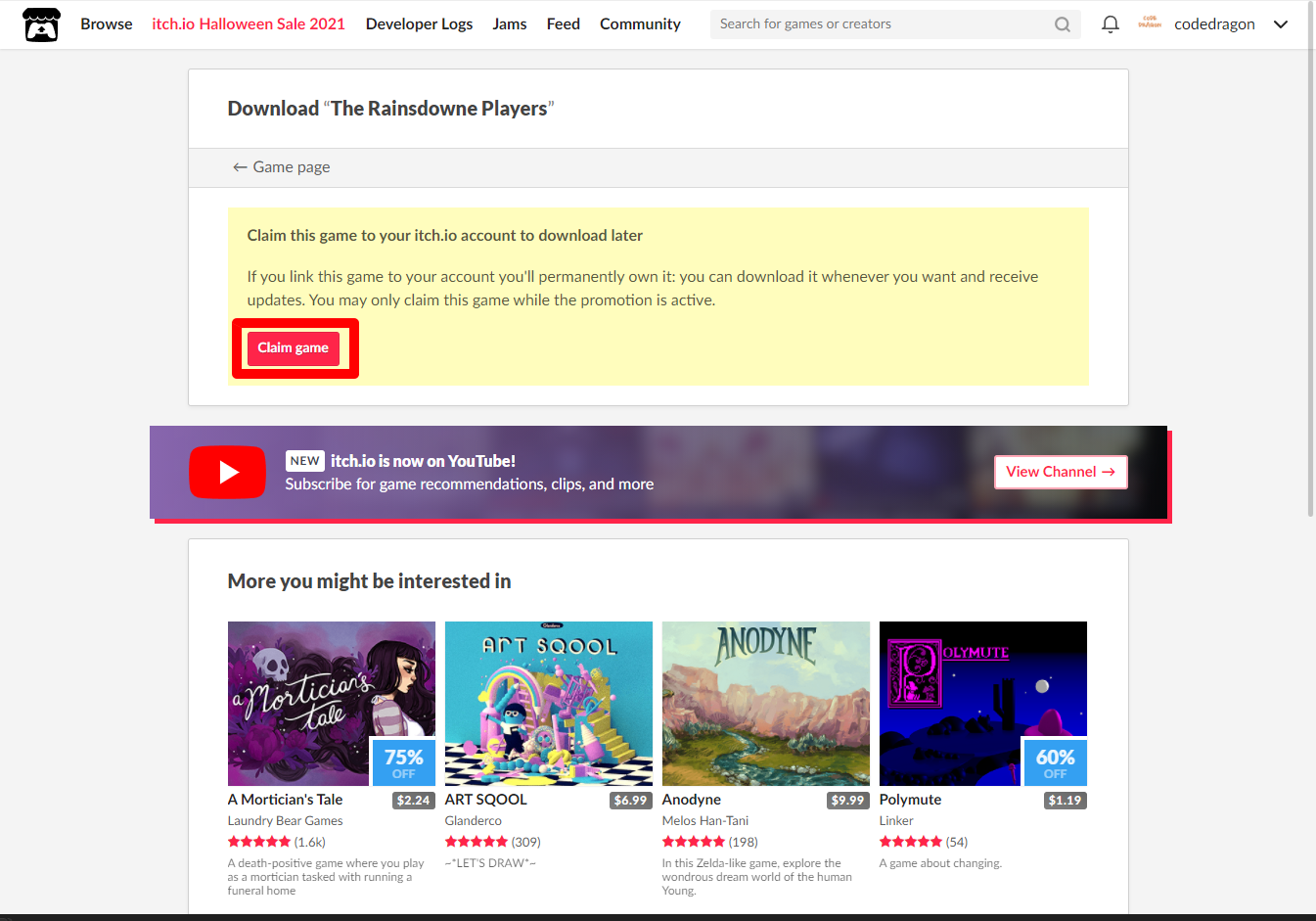
Task: Open the Feed page
Action: [x=564, y=24]
